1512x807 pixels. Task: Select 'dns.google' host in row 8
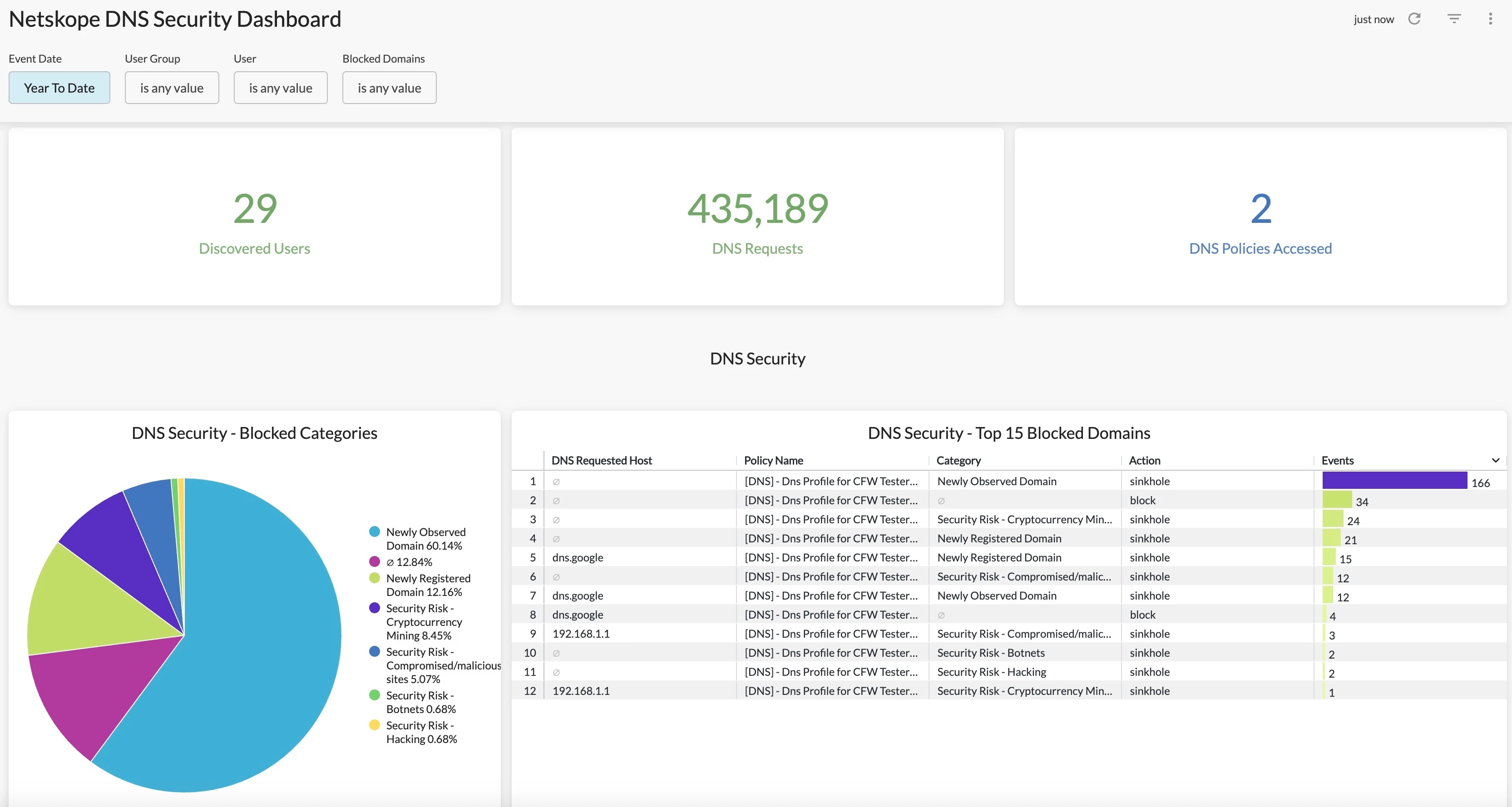578,615
